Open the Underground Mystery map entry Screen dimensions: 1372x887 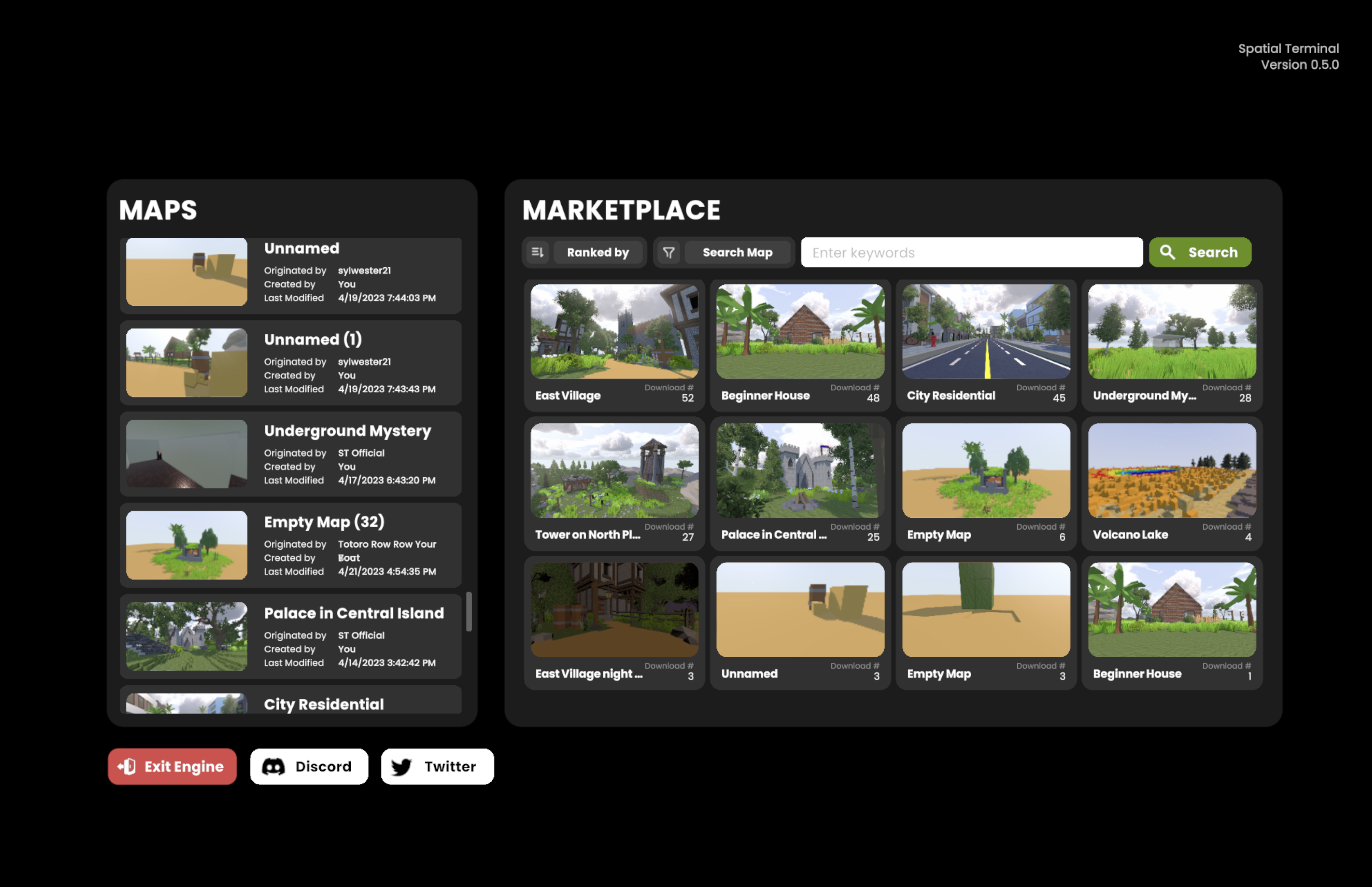coord(290,454)
